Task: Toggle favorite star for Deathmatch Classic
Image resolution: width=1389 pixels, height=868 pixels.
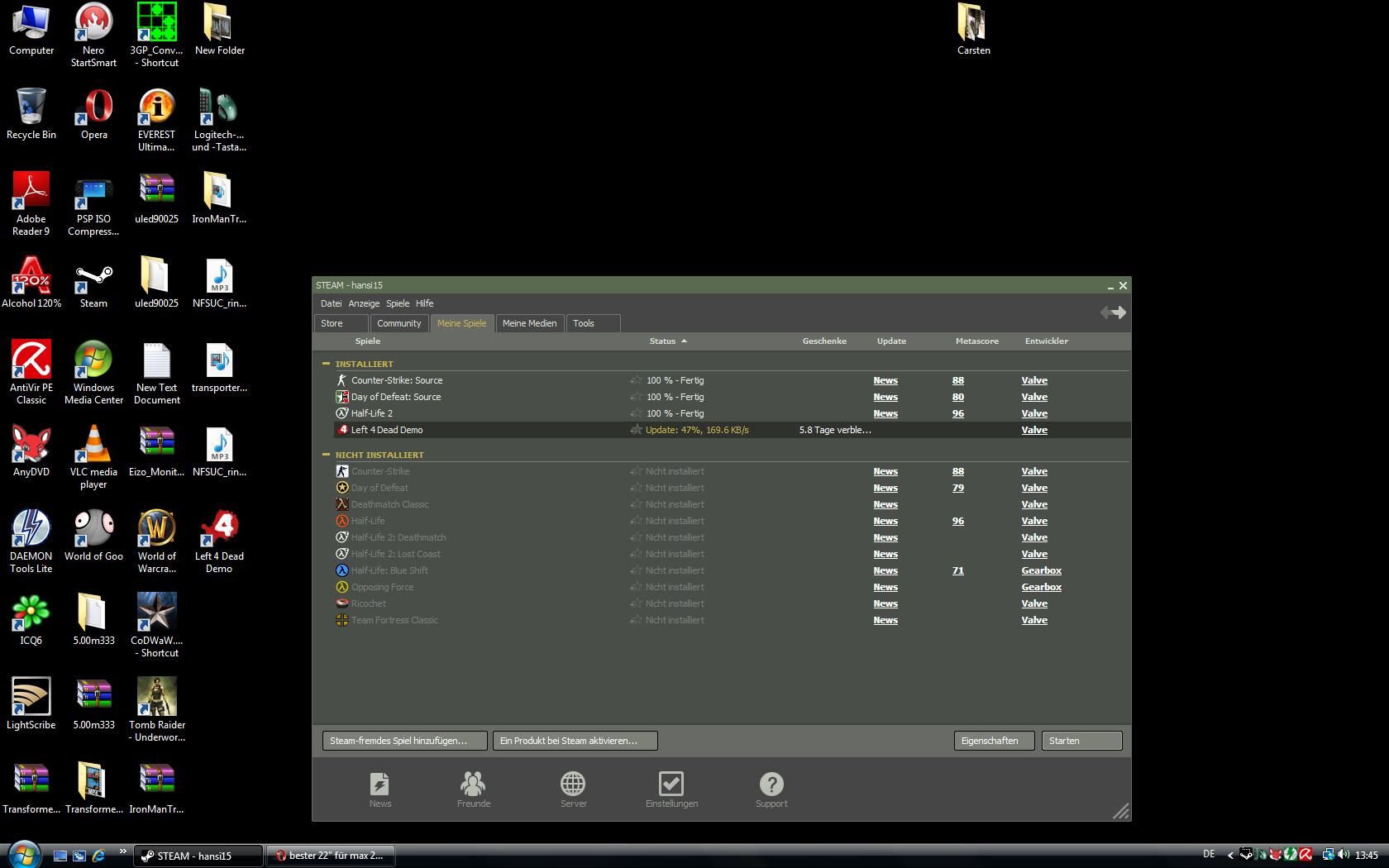Action: (636, 504)
